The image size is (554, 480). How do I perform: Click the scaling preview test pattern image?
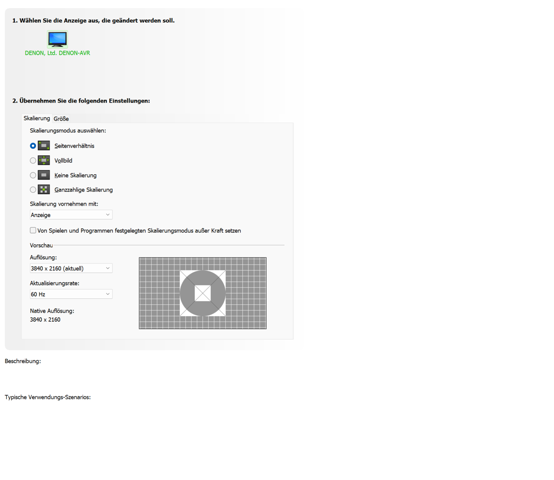(203, 293)
